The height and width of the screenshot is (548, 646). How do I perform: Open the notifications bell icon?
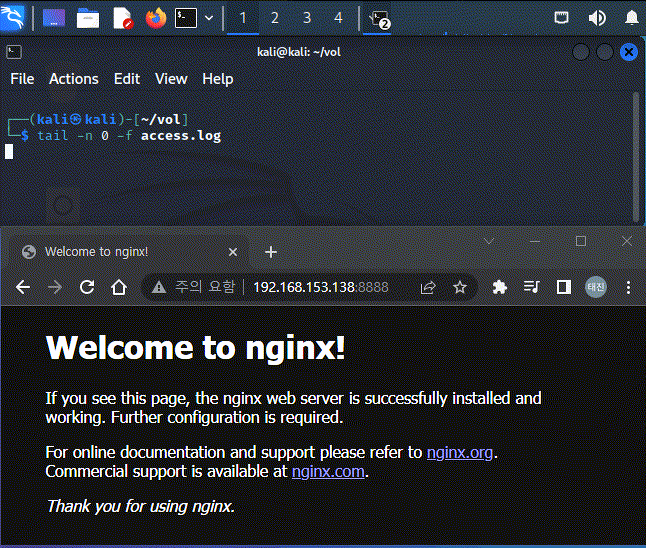tap(632, 18)
